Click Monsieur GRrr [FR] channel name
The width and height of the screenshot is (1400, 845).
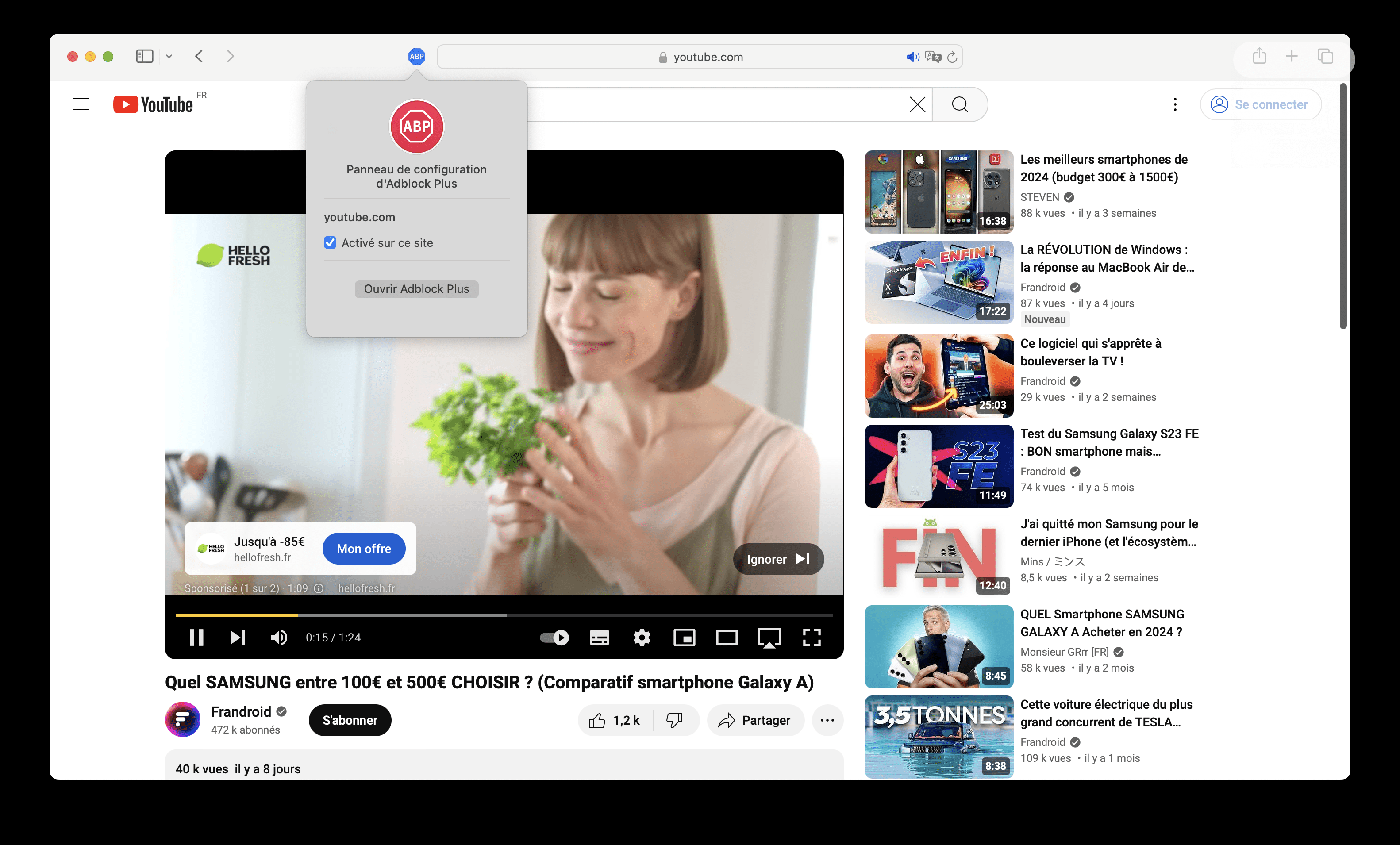(x=1064, y=652)
